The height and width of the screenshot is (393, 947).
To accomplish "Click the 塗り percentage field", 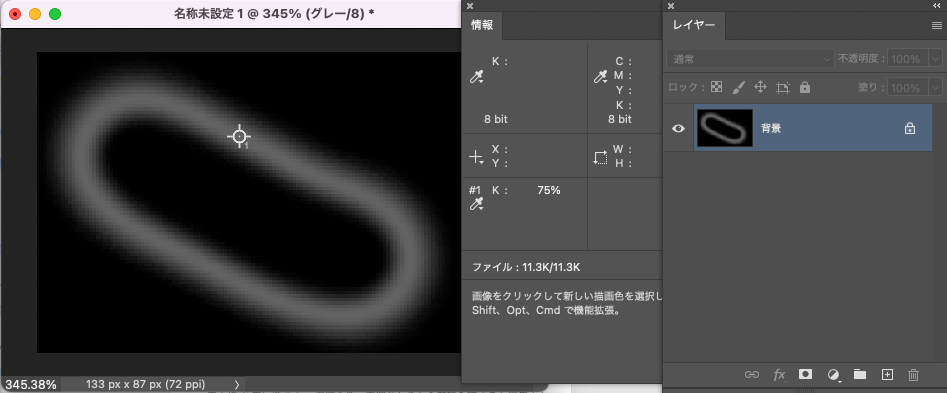I will pos(908,88).
